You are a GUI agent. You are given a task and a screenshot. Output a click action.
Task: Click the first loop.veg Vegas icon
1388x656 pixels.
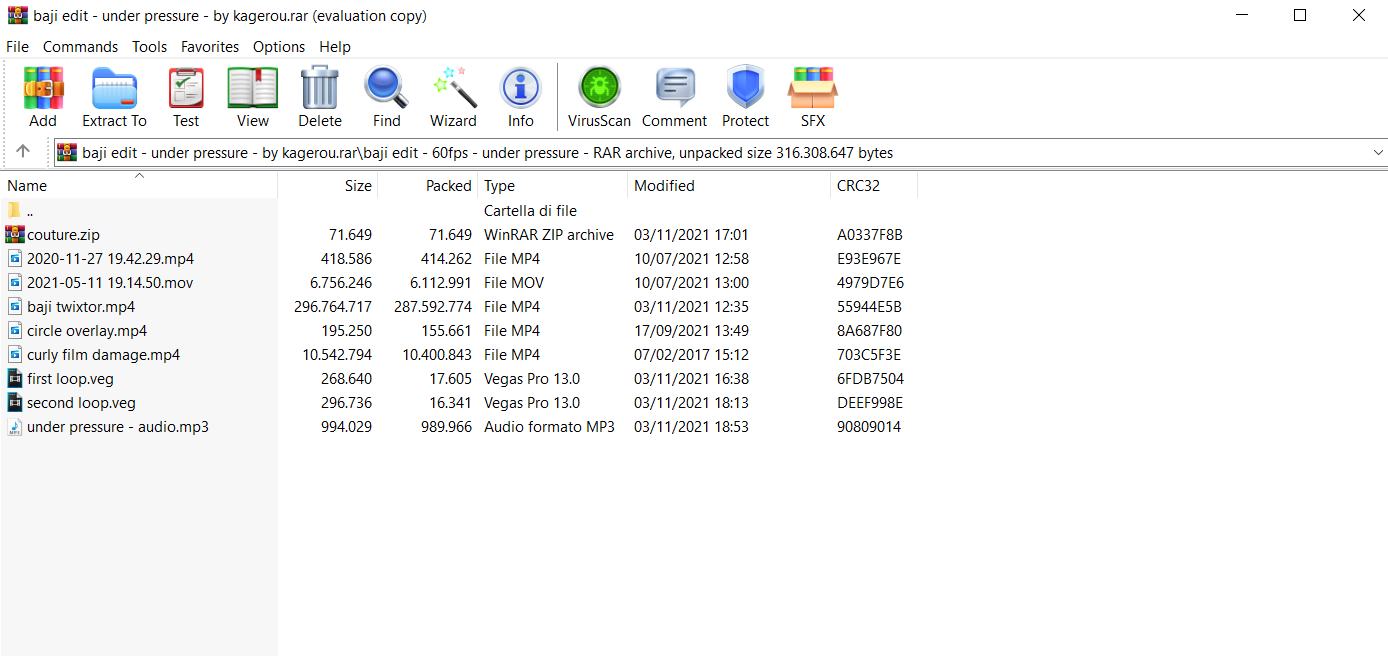(14, 379)
